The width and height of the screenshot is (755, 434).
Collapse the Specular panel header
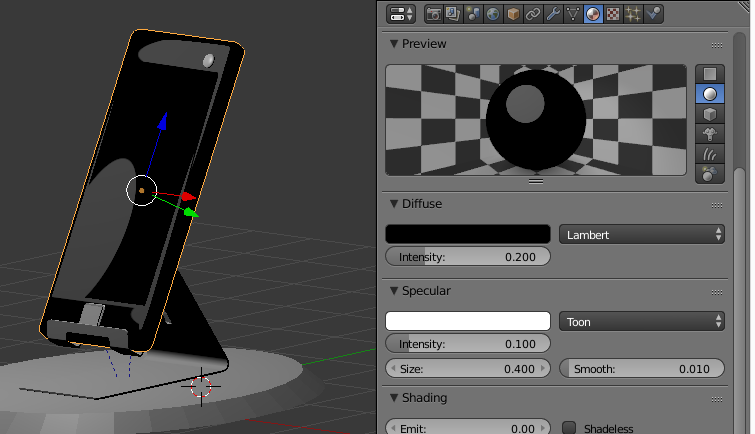(425, 291)
